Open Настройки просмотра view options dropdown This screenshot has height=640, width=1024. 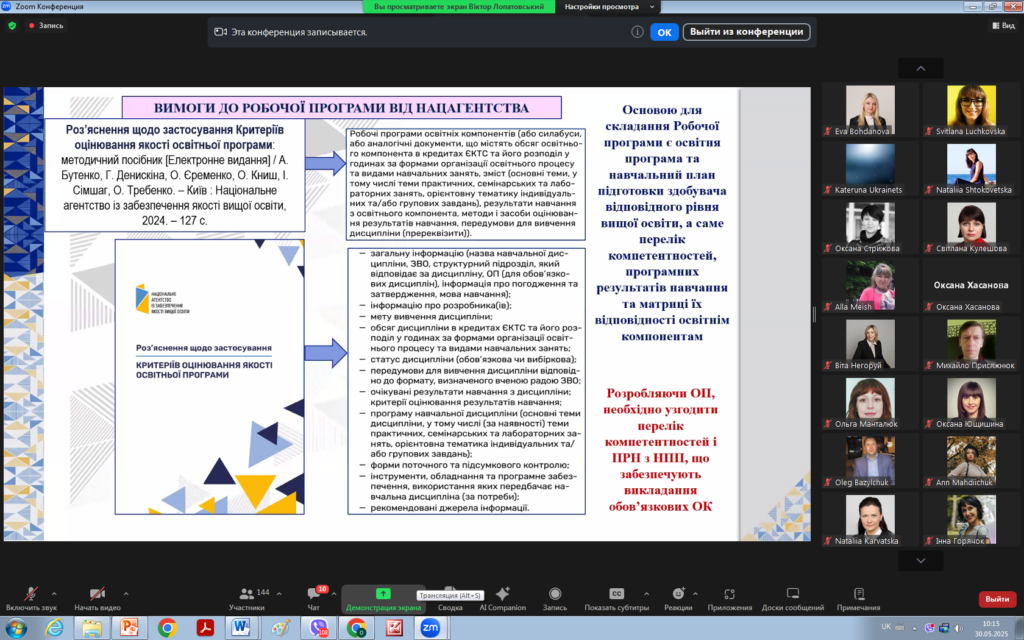603,7
